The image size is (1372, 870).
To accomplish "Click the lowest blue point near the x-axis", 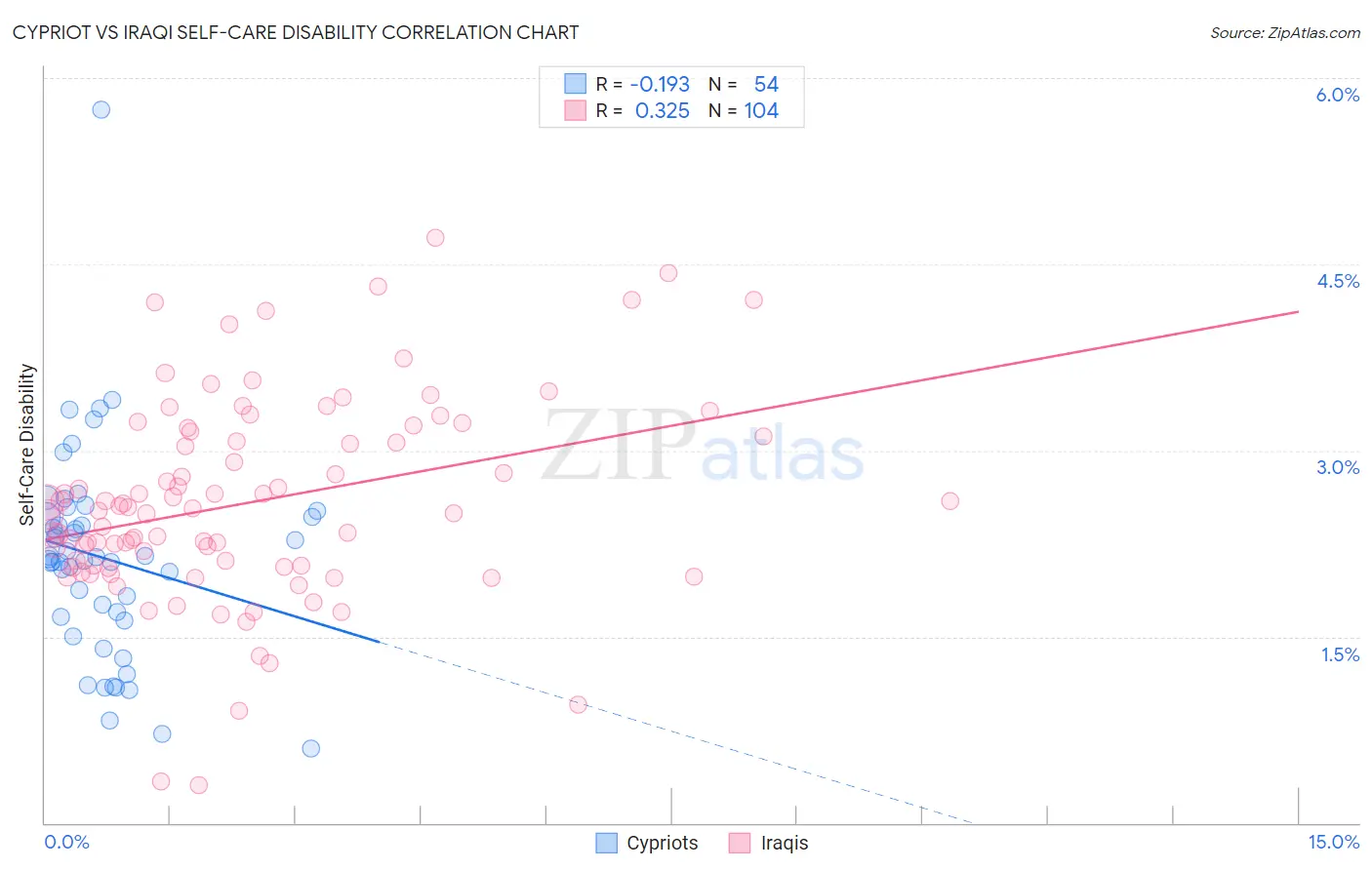I will coord(310,748).
